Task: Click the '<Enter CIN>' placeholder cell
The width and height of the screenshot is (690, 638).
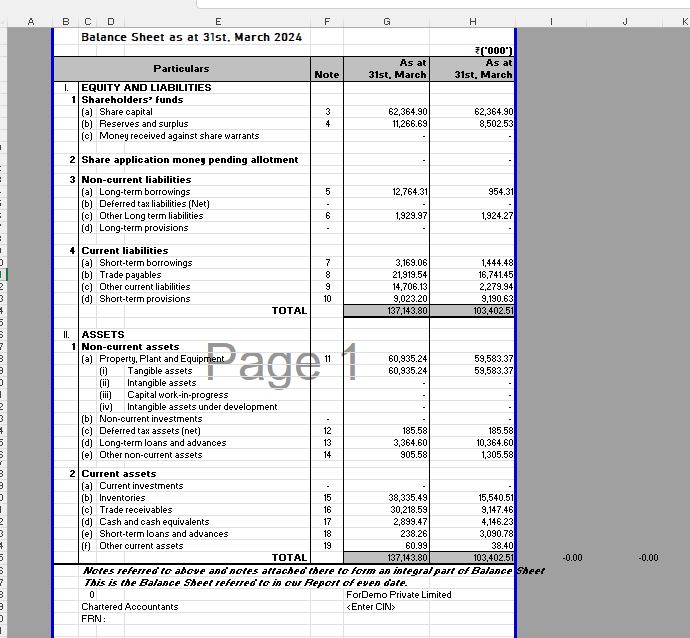Action: (x=371, y=607)
